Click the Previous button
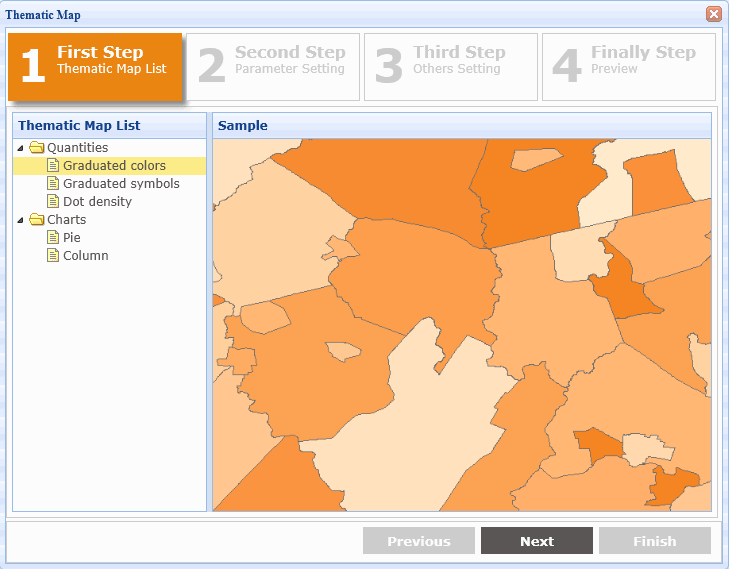 [x=419, y=541]
